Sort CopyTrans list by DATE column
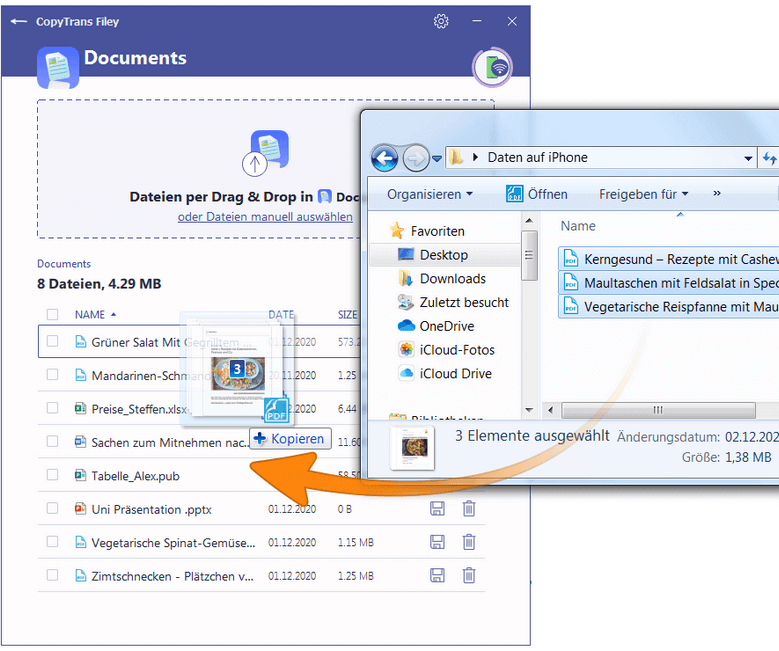 281,315
